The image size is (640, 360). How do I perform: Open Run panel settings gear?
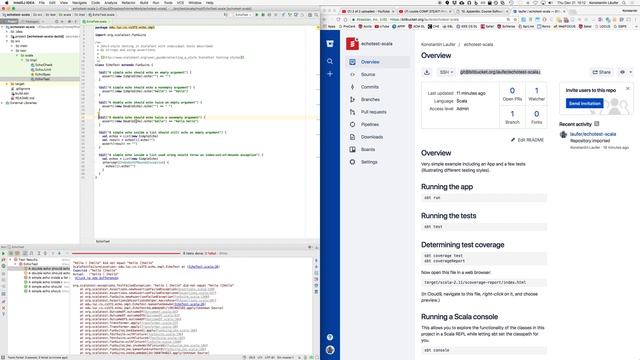coord(309,247)
